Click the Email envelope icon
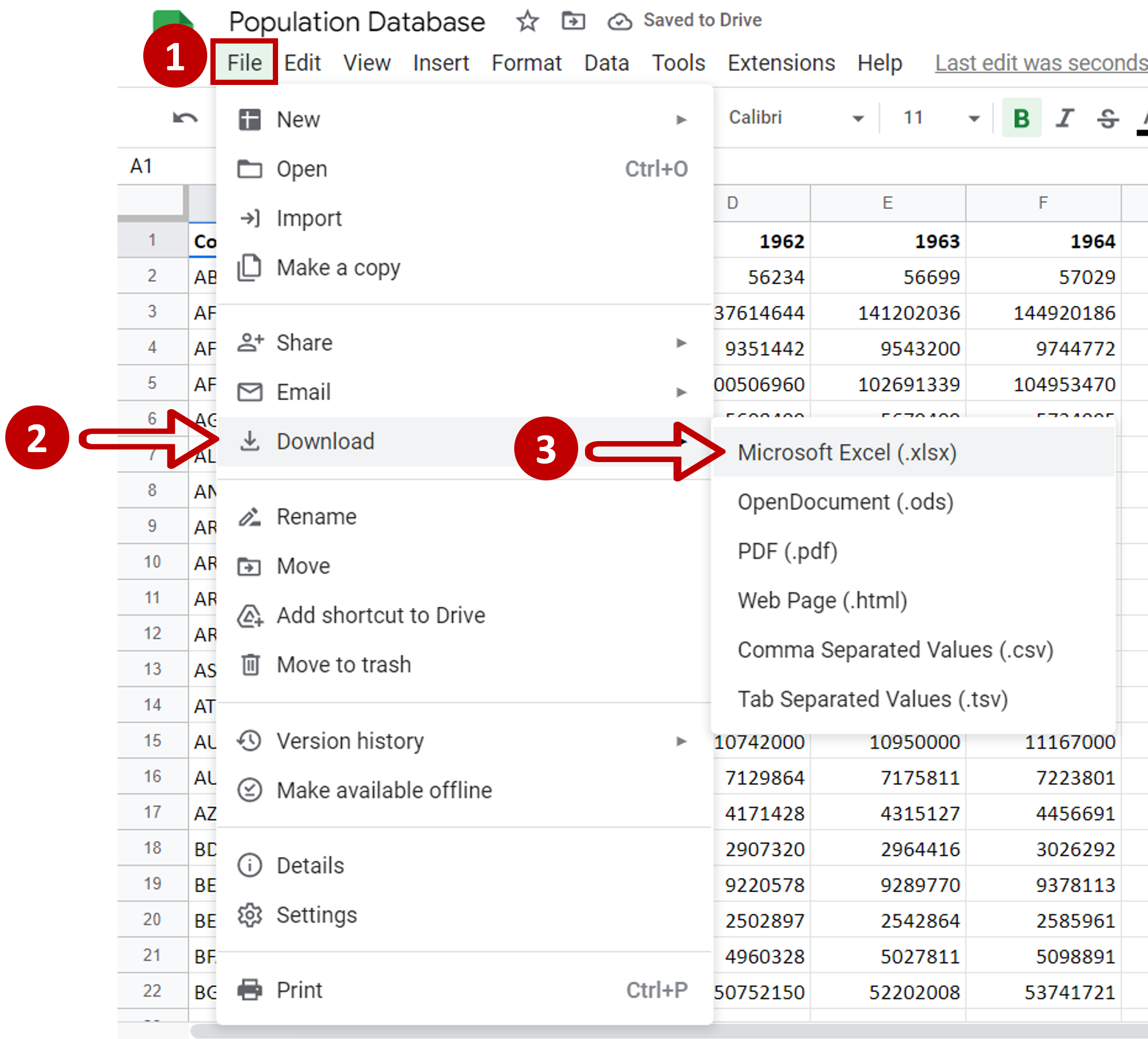The height and width of the screenshot is (1039, 1148). (249, 392)
